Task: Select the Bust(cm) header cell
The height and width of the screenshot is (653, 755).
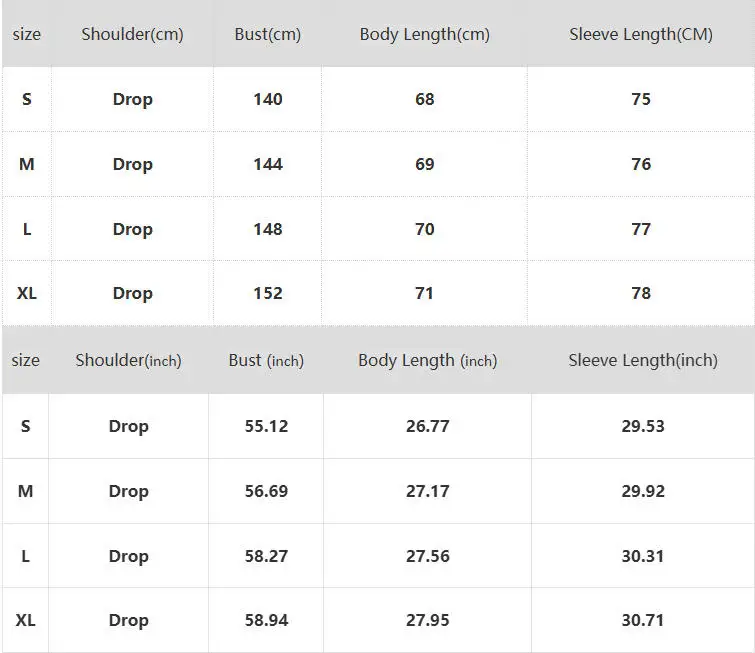Action: point(268,34)
